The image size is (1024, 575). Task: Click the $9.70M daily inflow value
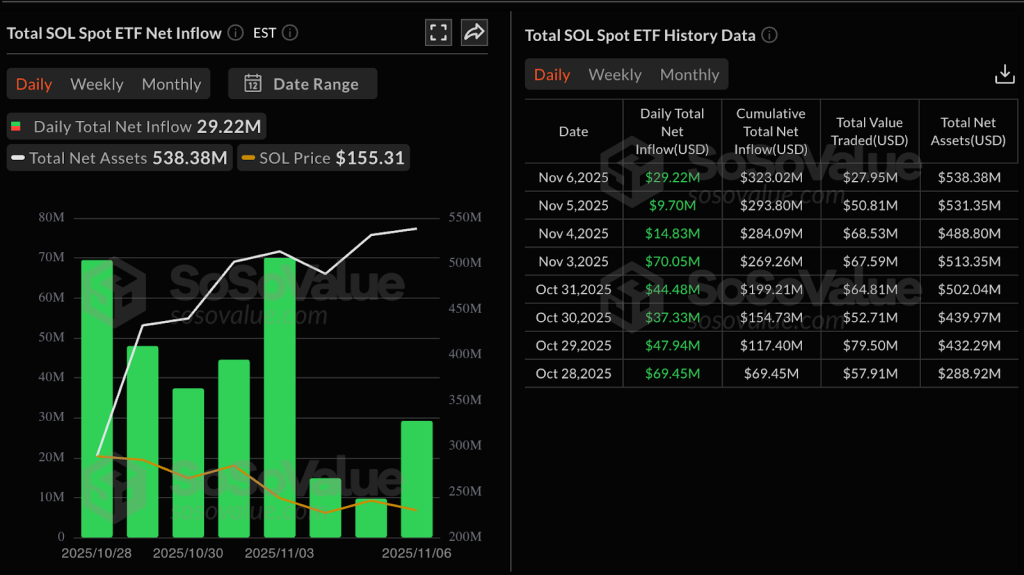click(672, 205)
